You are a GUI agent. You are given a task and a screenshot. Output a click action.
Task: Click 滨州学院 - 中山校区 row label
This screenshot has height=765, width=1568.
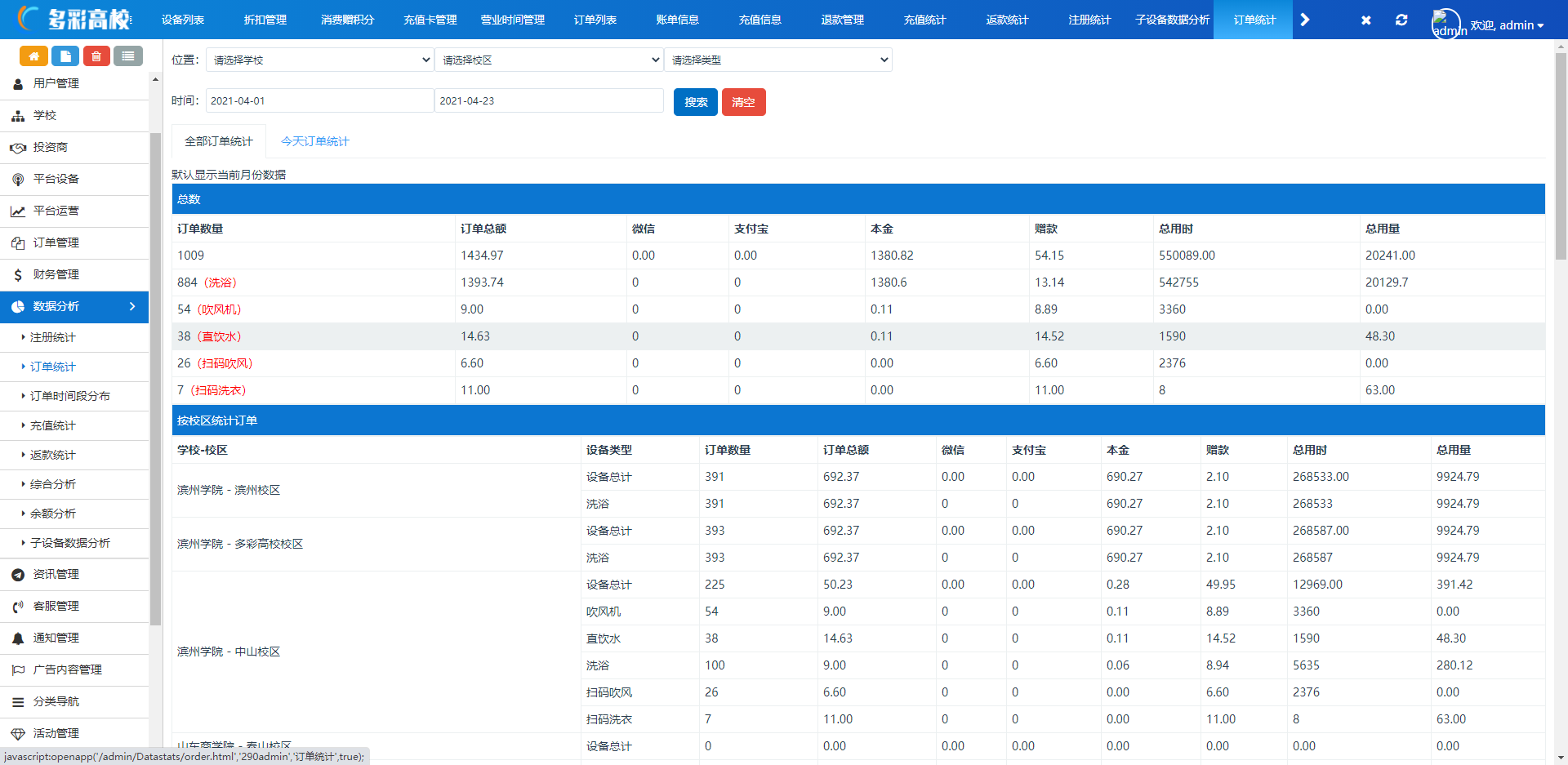229,652
